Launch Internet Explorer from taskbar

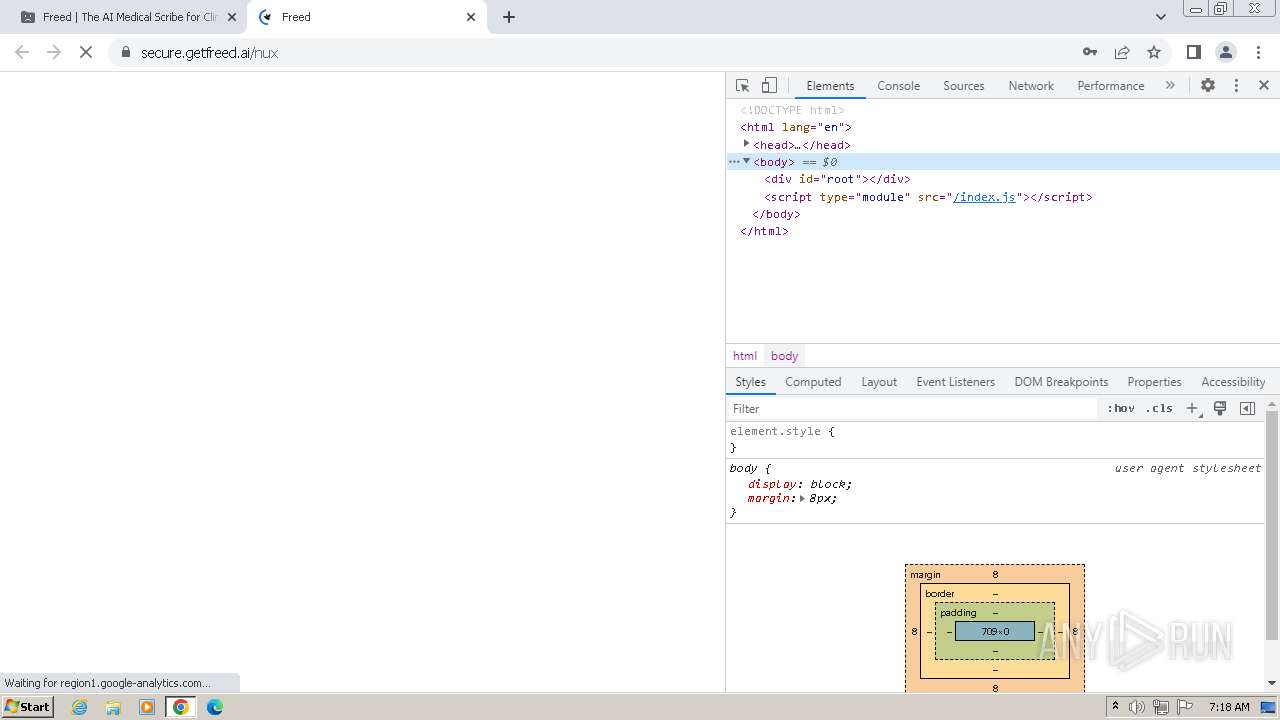[x=80, y=707]
